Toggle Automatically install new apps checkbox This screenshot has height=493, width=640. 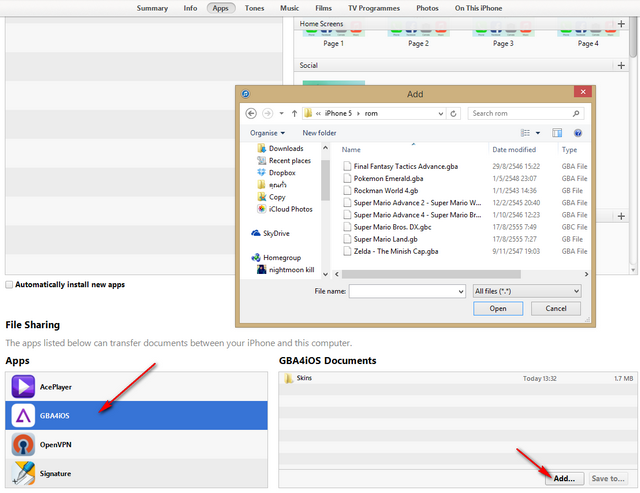click(9, 284)
